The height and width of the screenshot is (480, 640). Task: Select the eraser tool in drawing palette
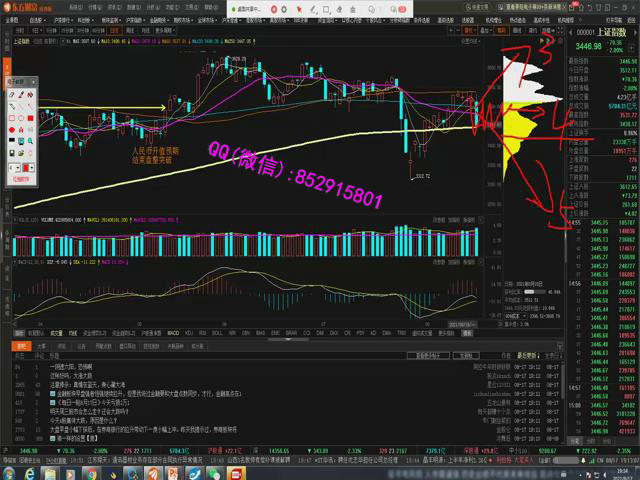(x=11, y=94)
